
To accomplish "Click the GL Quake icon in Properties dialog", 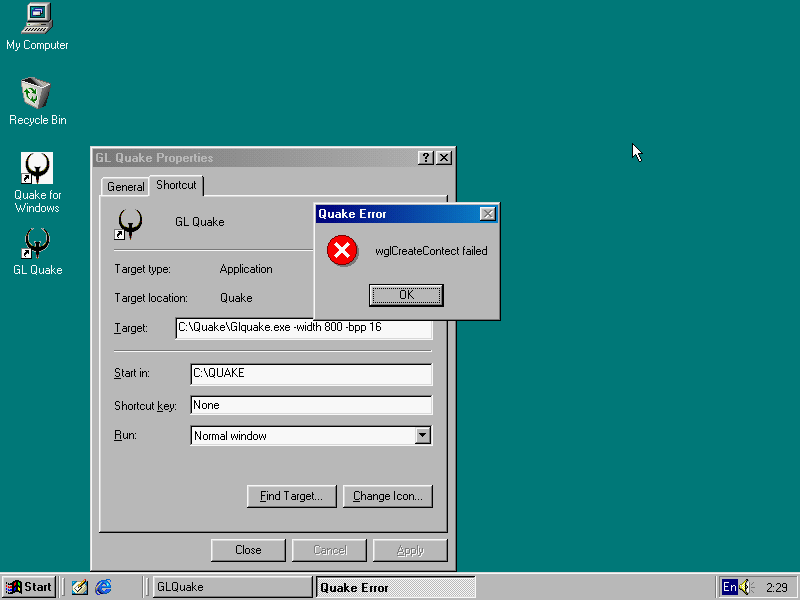I will pos(129,223).
